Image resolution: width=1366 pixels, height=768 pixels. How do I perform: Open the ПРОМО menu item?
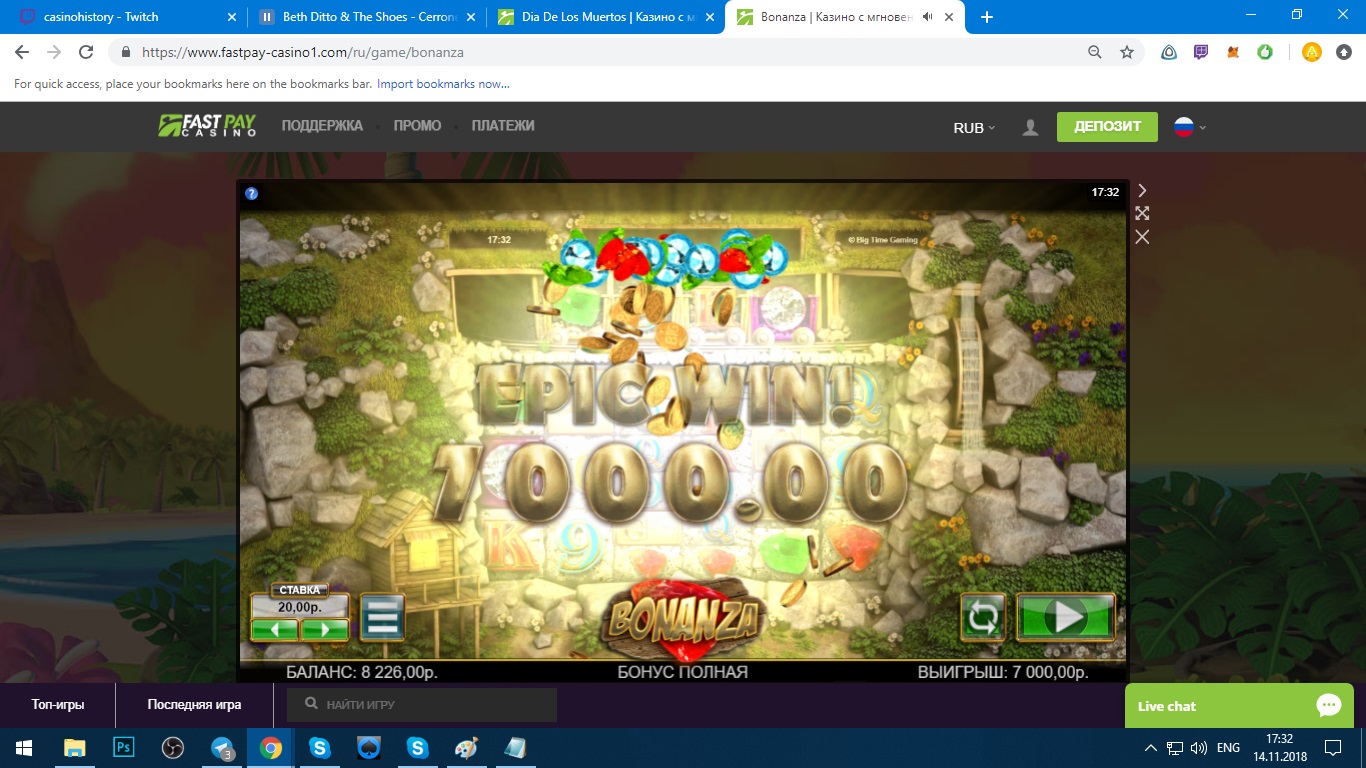click(x=417, y=125)
